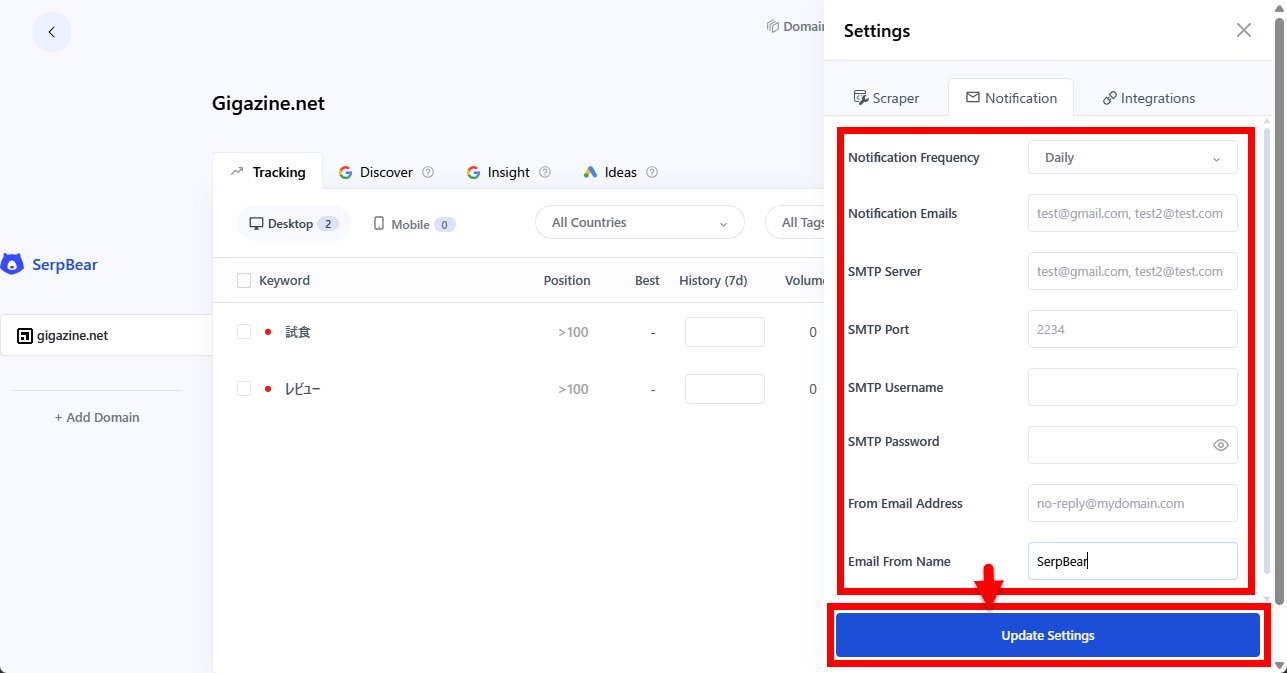The image size is (1287, 673).
Task: Open the Notification Frequency dropdown
Action: coord(1132,158)
